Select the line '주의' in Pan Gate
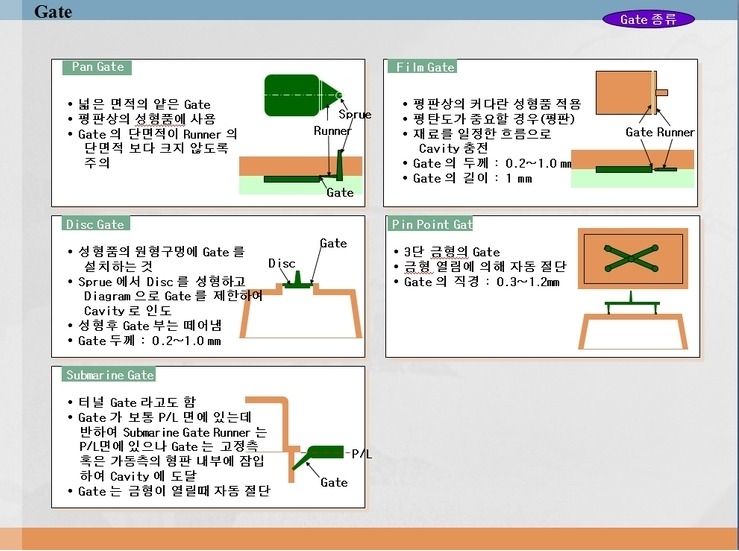Image resolution: width=739 pixels, height=551 pixels. [97, 163]
